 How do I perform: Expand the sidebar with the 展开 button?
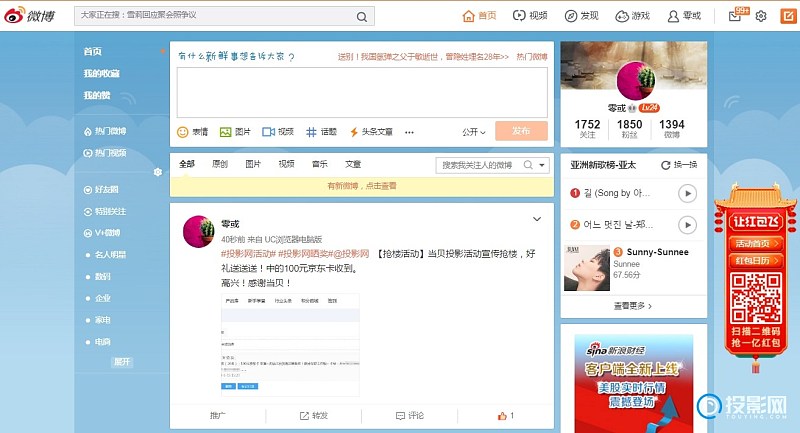[122, 361]
